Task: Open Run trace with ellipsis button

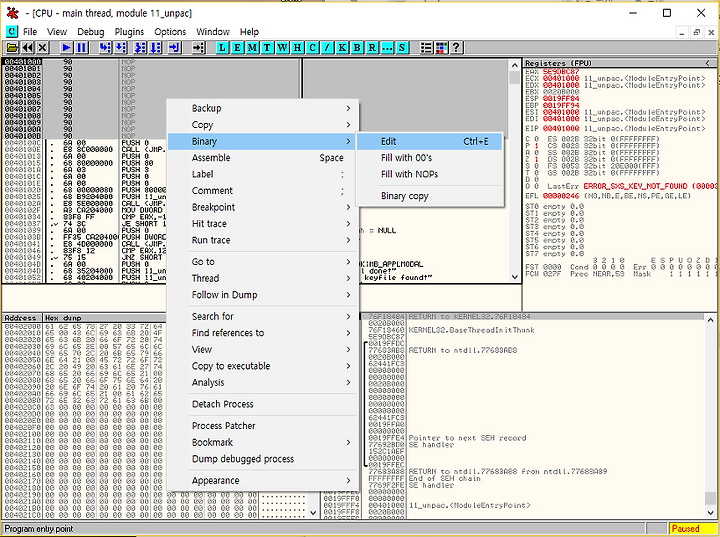Action: pyautogui.click(x=387, y=47)
